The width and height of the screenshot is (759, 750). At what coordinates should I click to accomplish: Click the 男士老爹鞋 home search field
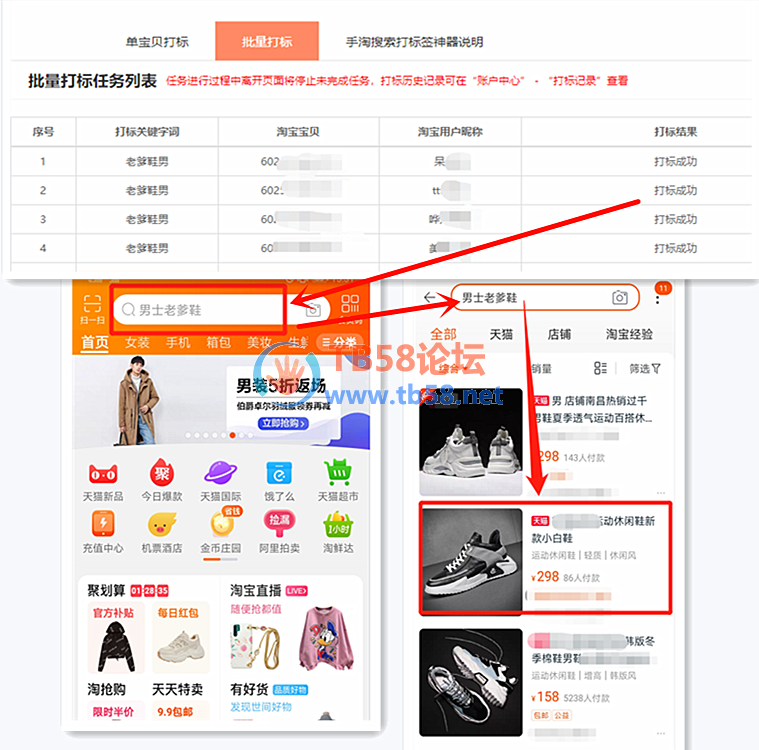(x=200, y=310)
